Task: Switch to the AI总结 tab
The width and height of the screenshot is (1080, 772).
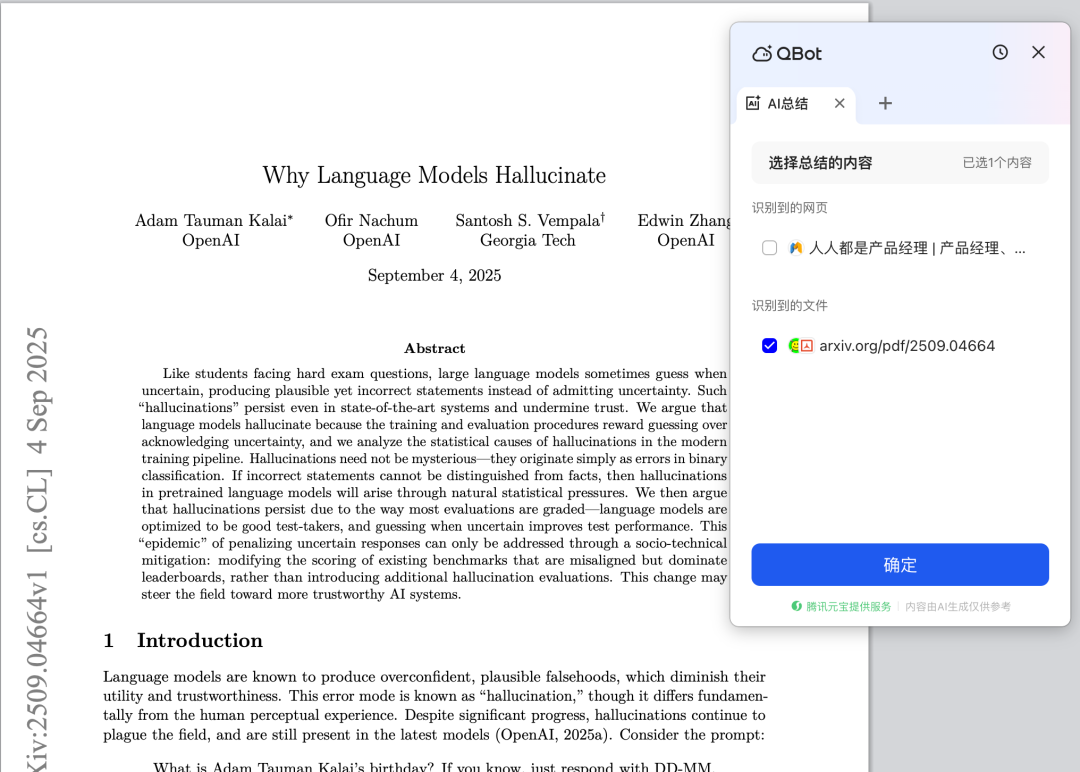Action: pos(788,103)
